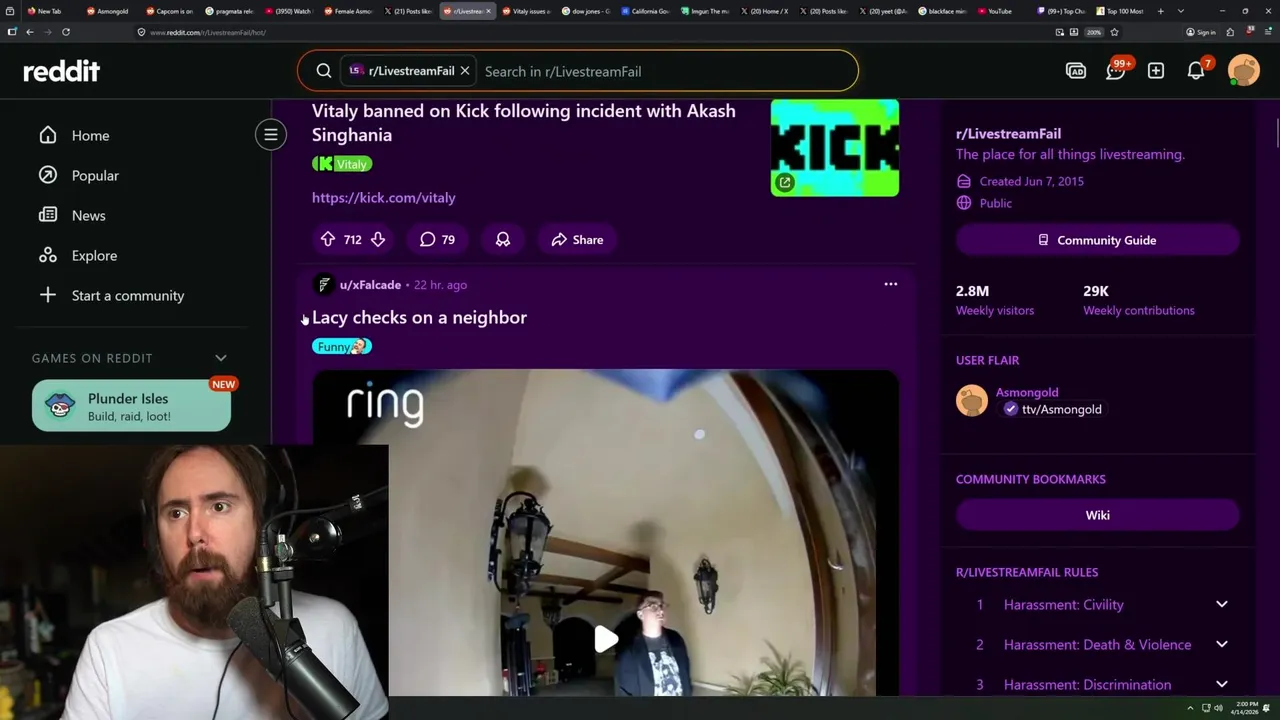Open the chat messages icon

click(1116, 71)
